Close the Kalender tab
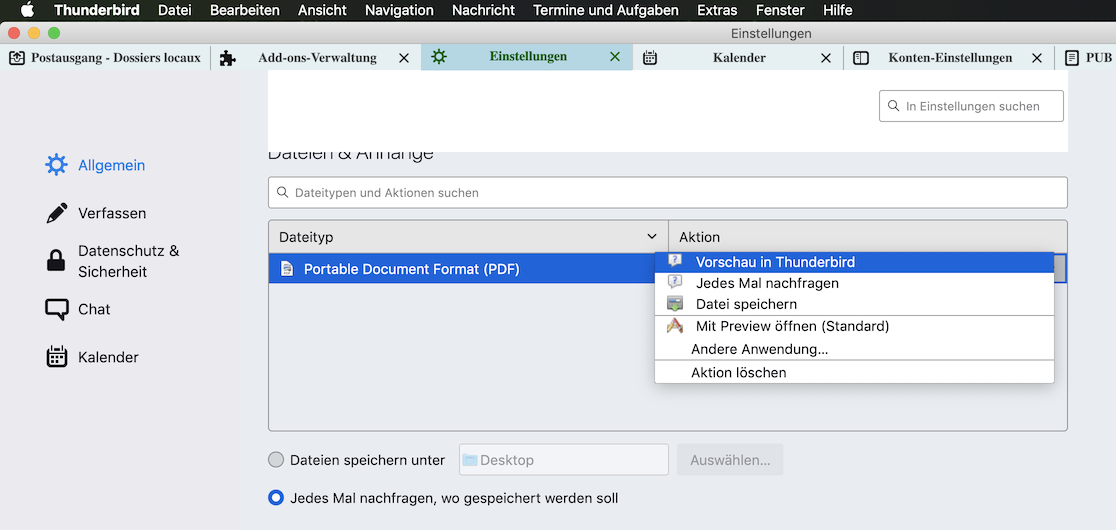Screen dimensions: 1116x530 click(x=826, y=58)
